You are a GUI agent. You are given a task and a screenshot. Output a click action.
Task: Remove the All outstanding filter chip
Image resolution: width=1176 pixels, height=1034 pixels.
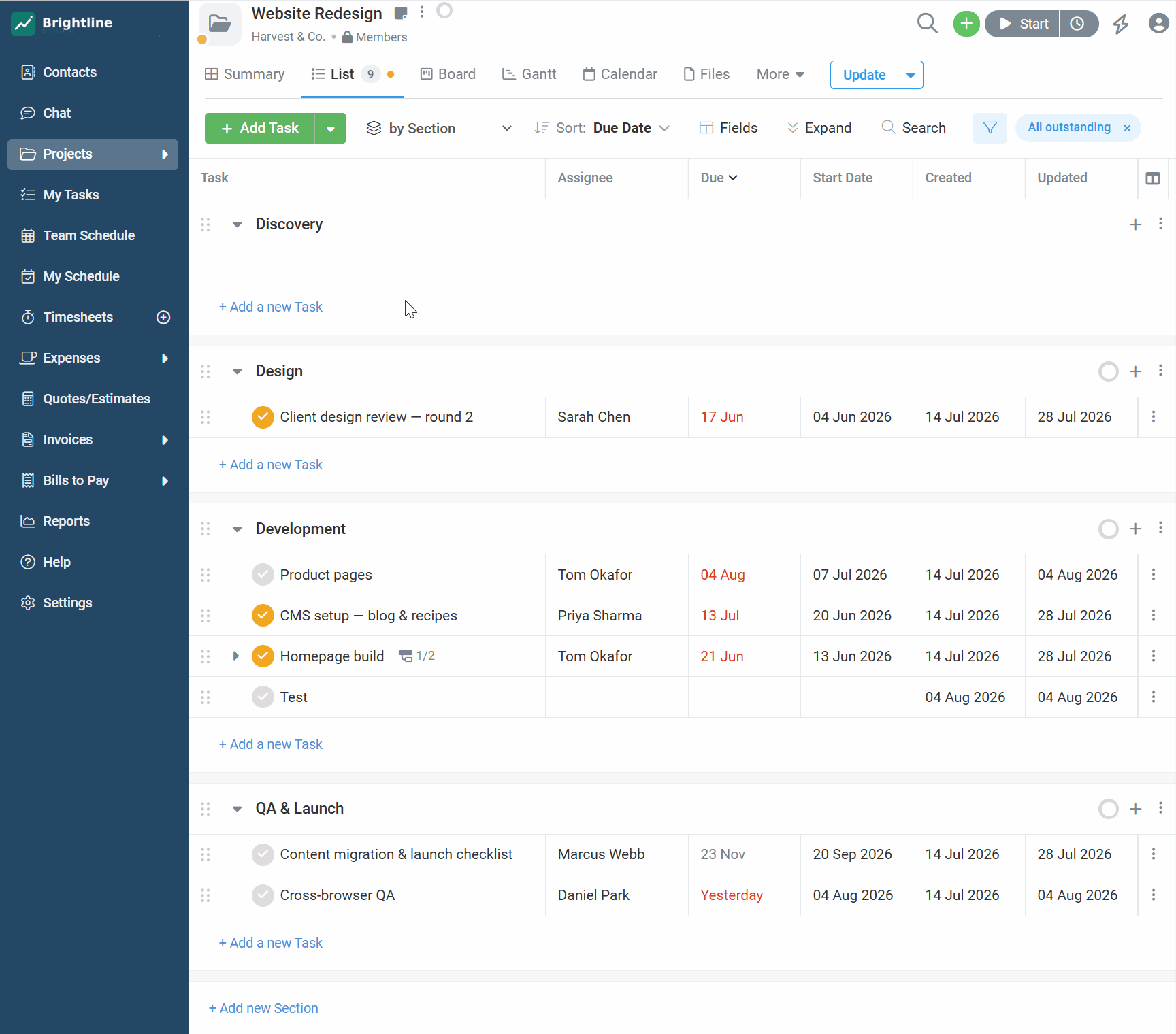coord(1127,128)
